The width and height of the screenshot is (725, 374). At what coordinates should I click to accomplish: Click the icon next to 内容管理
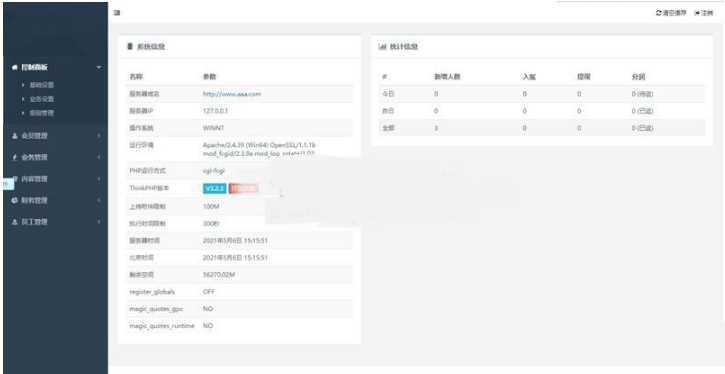[x=14, y=178]
